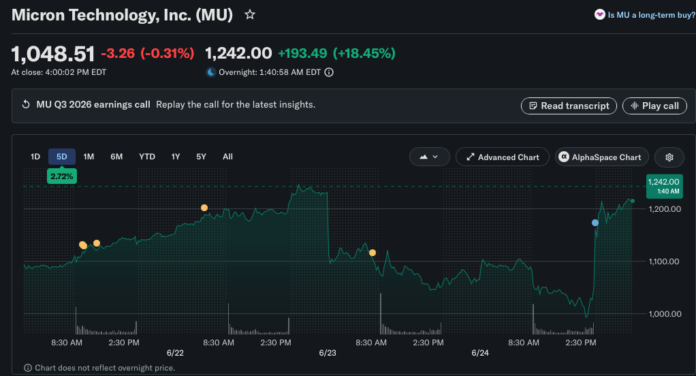Click the earnings call replay icon
Image resolution: width=696 pixels, height=376 pixels.
tap(26, 105)
